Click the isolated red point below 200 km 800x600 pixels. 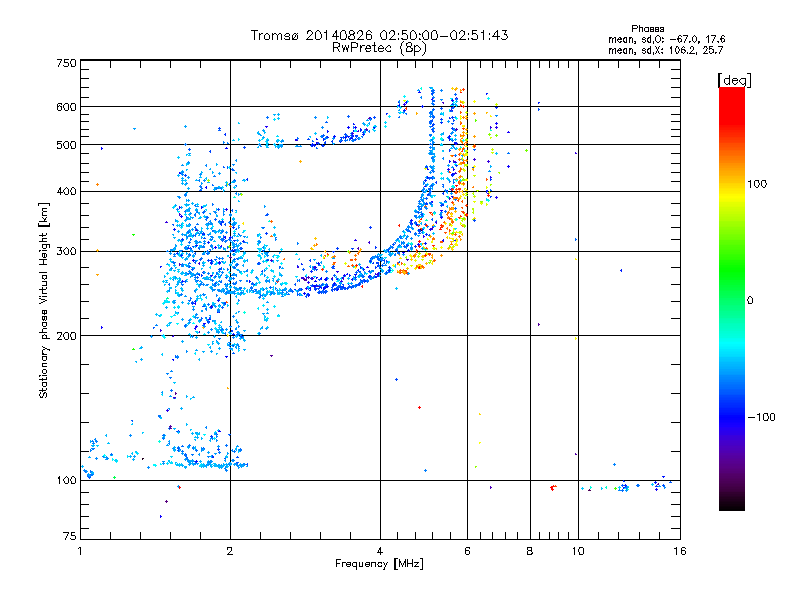pos(419,408)
